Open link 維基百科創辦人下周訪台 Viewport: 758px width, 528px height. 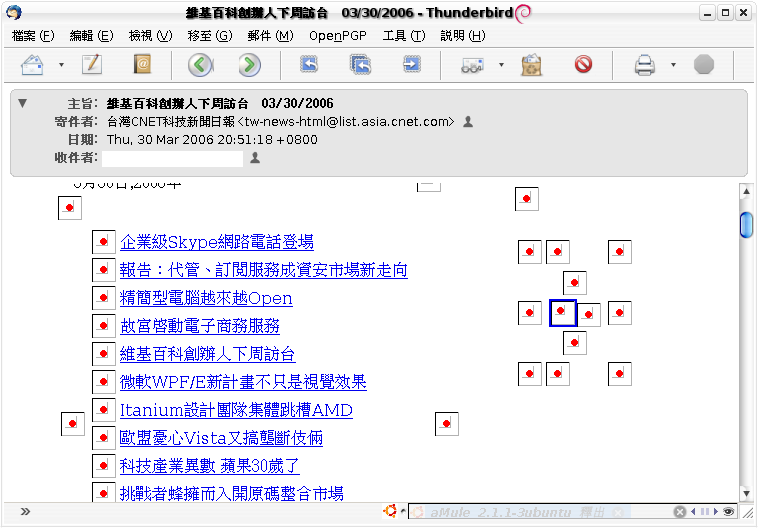coord(207,354)
